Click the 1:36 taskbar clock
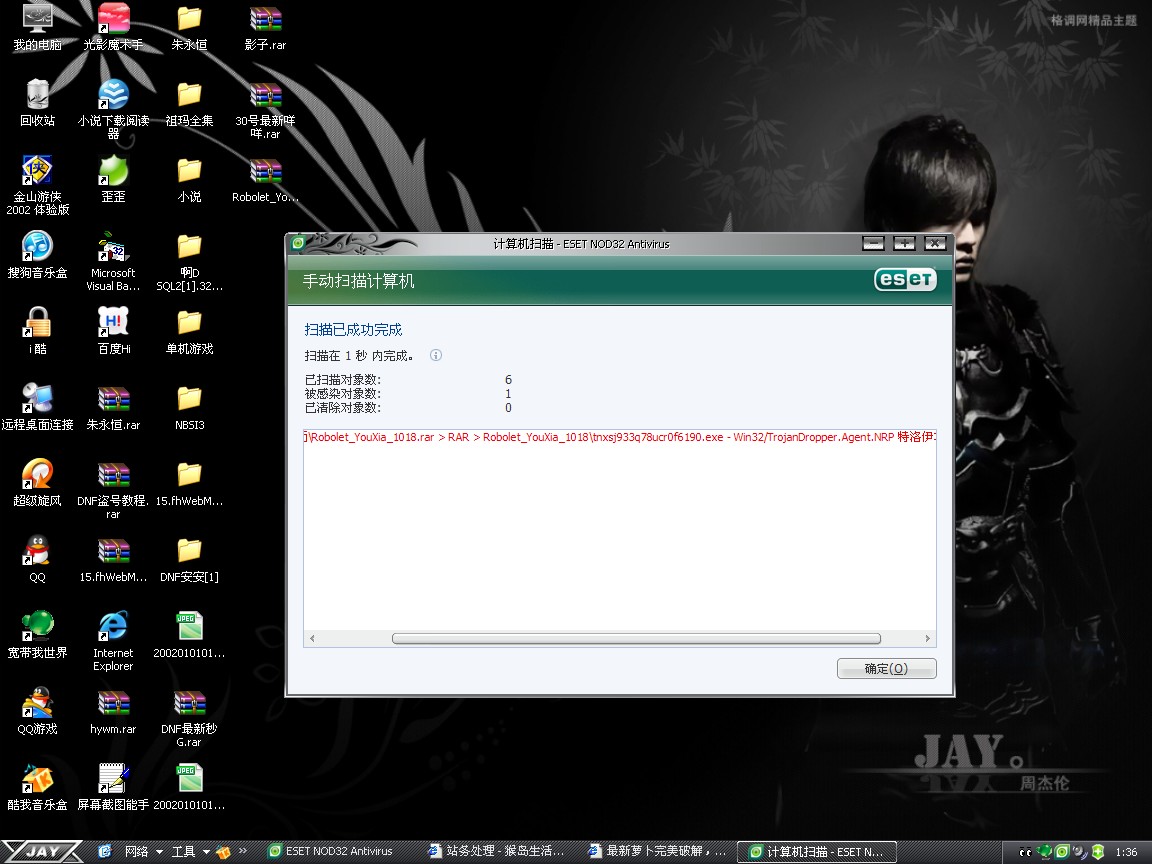1152x864 pixels. (1126, 852)
